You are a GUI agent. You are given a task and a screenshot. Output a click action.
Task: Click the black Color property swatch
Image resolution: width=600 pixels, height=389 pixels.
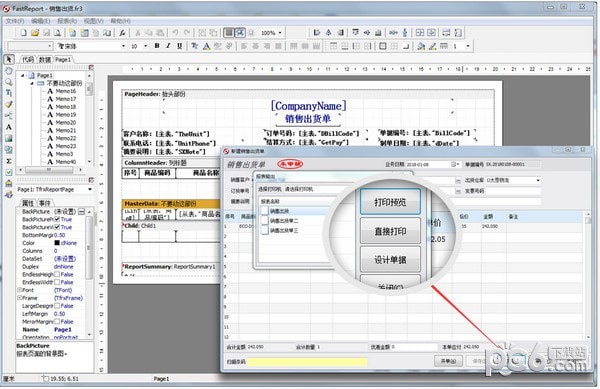coord(57,243)
